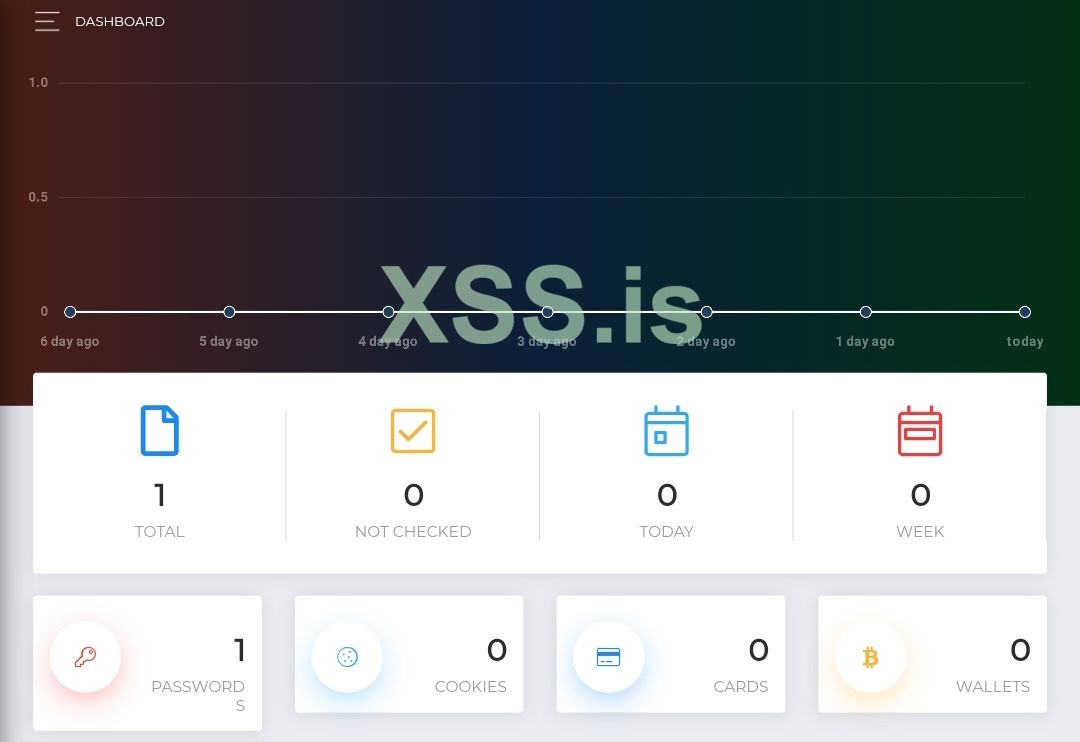Click the CARDS label
The height and width of the screenshot is (742, 1080).
pos(741,686)
